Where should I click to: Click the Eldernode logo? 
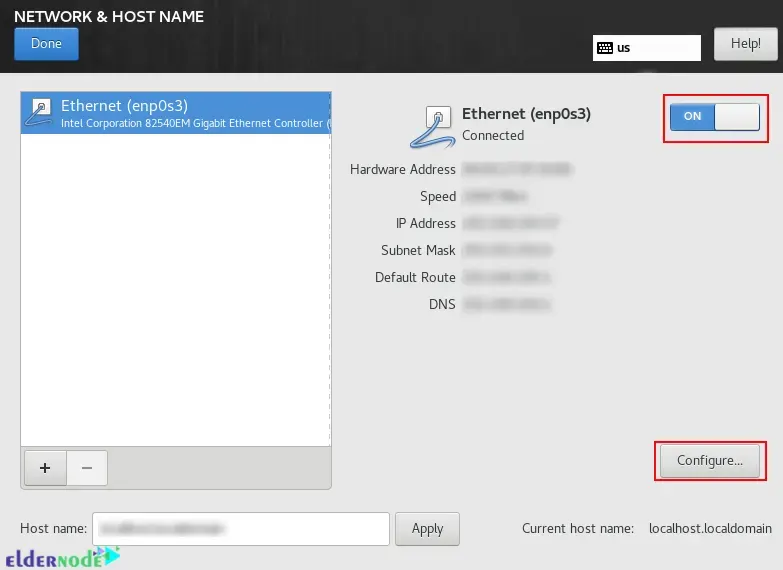(62, 558)
